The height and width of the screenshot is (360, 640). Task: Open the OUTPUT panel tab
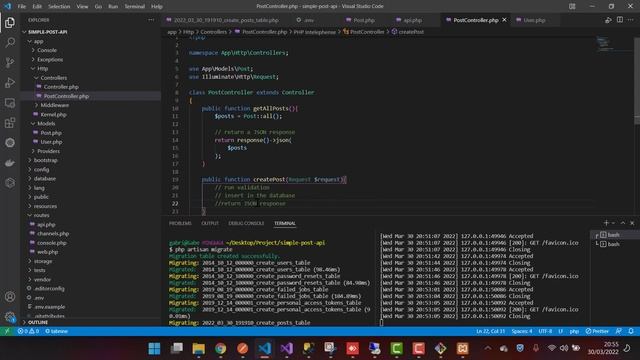(x=210, y=223)
